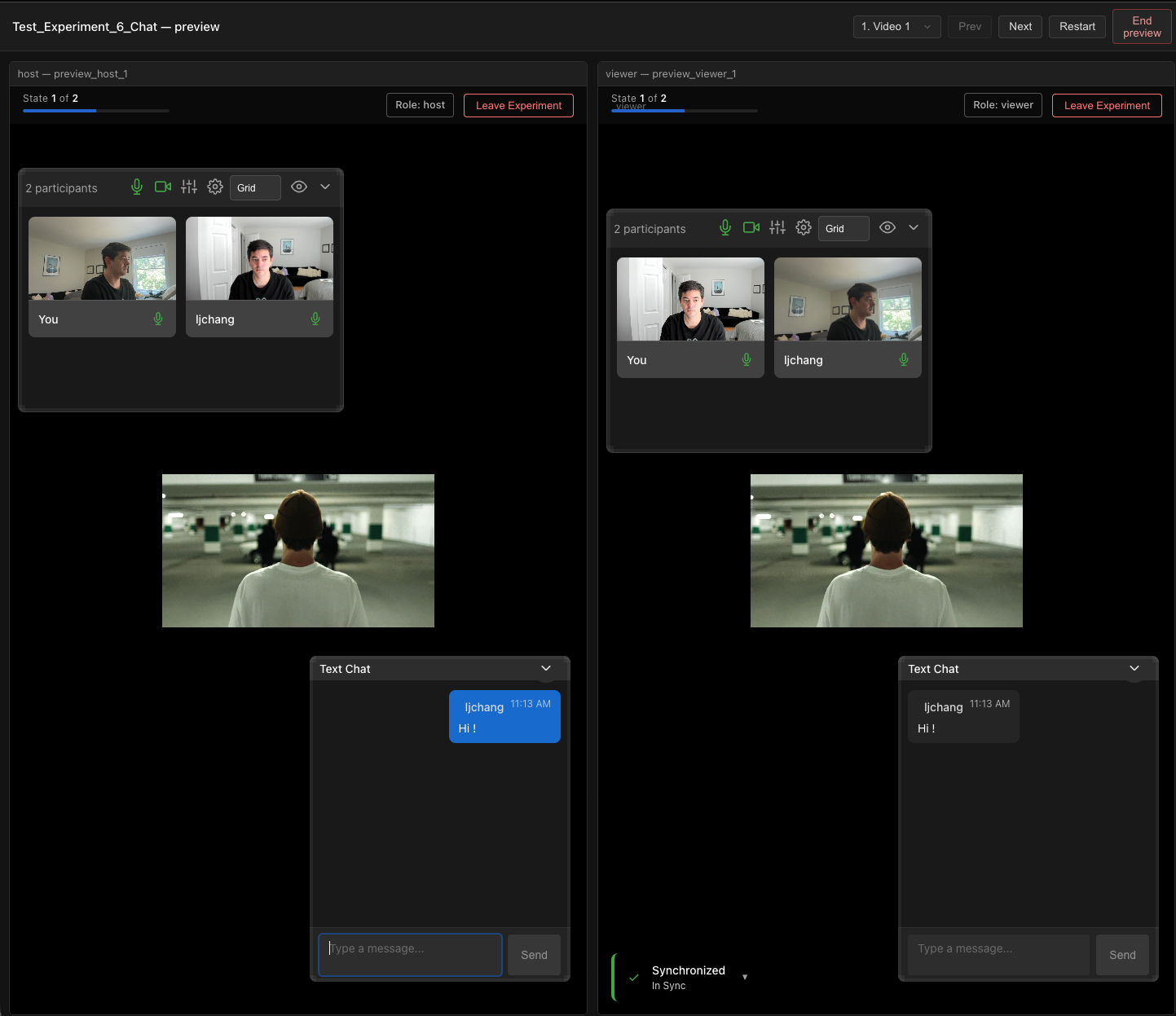1176x1016 pixels.
Task: Click 'In Sync' status text
Action: pos(668,986)
